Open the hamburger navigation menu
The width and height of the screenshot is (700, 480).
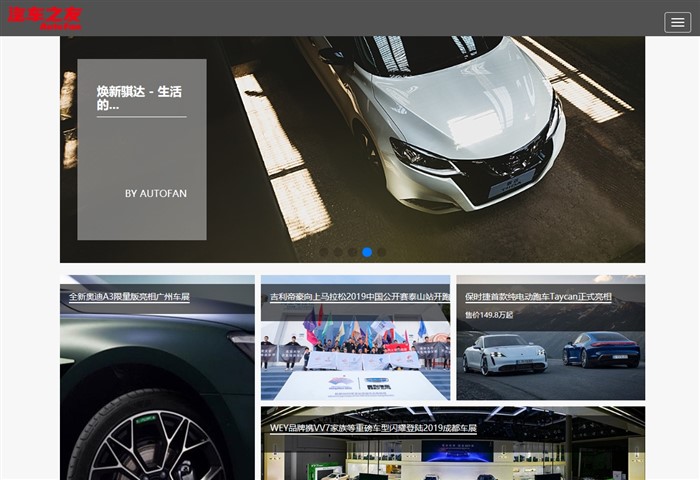[x=677, y=22]
